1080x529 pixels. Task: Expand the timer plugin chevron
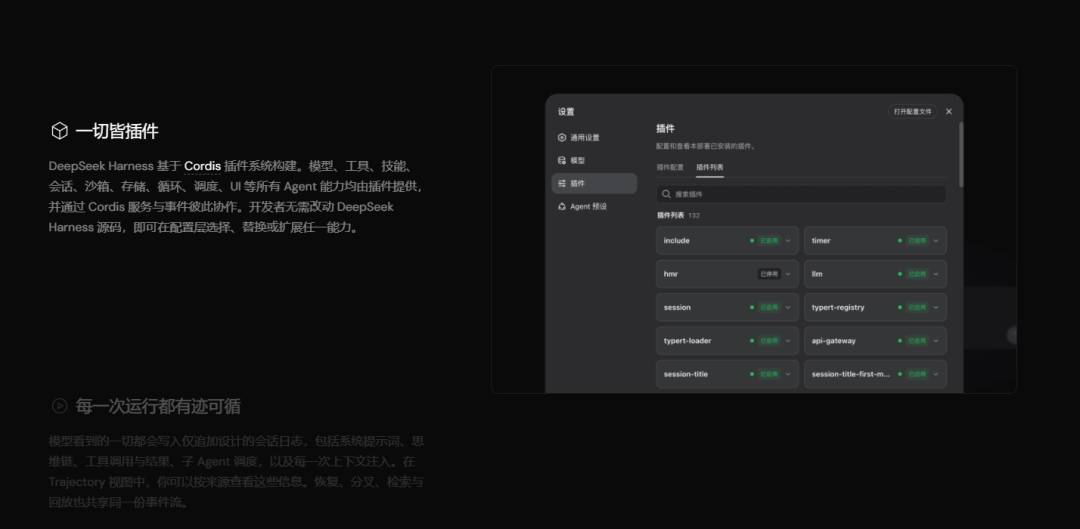[935, 241]
